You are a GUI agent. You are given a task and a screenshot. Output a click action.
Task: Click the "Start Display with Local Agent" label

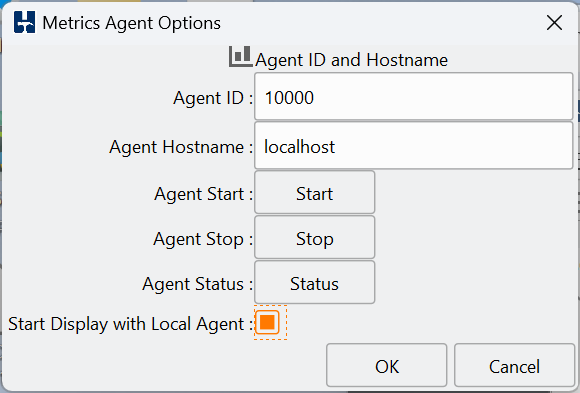click(x=126, y=324)
